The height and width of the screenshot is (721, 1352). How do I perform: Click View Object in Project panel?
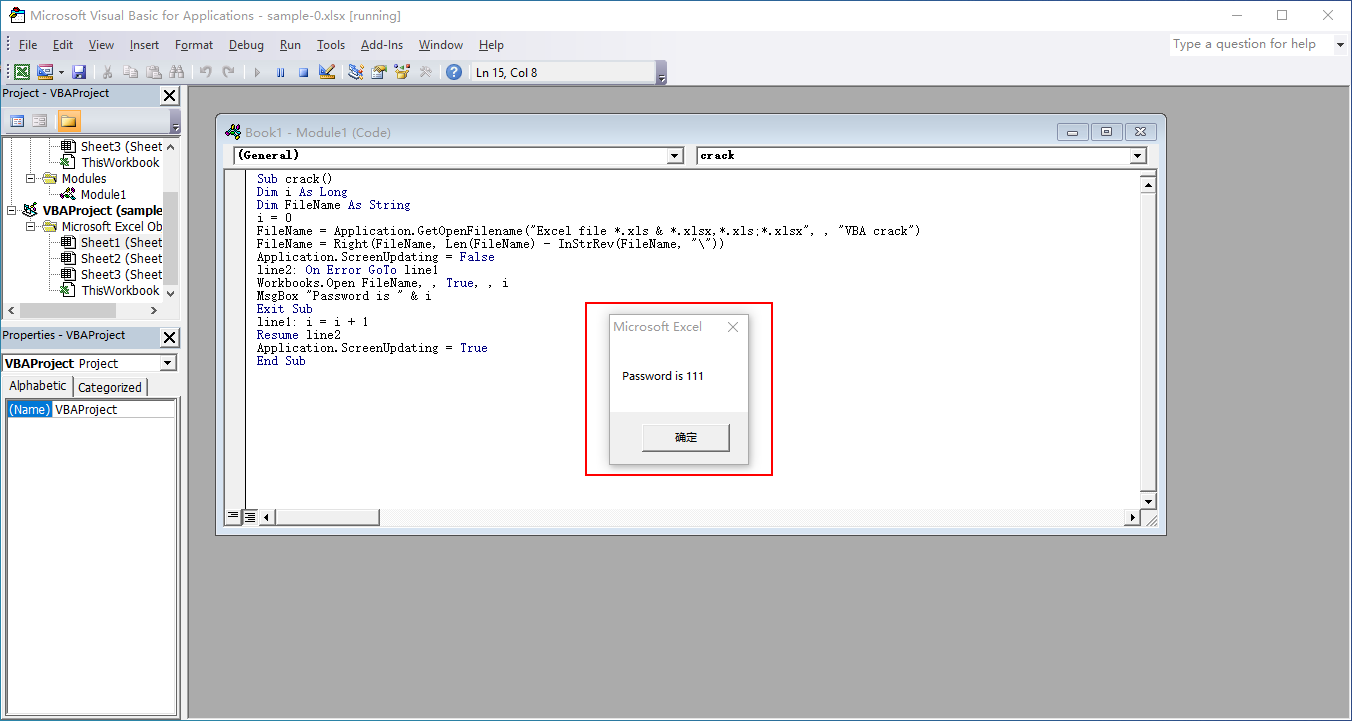pyautogui.click(x=40, y=121)
